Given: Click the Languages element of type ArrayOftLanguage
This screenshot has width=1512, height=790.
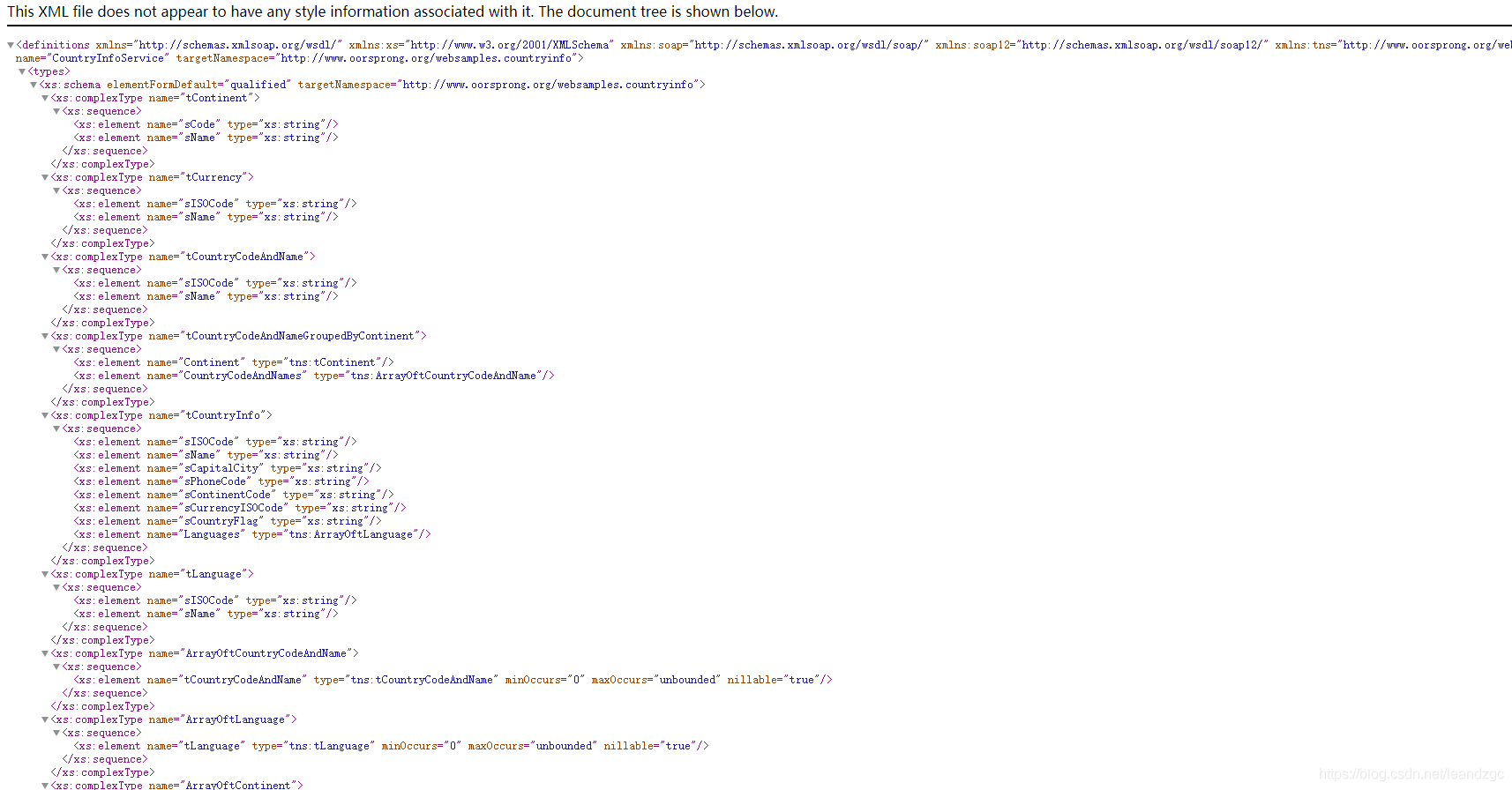Looking at the screenshot, I should click(252, 534).
